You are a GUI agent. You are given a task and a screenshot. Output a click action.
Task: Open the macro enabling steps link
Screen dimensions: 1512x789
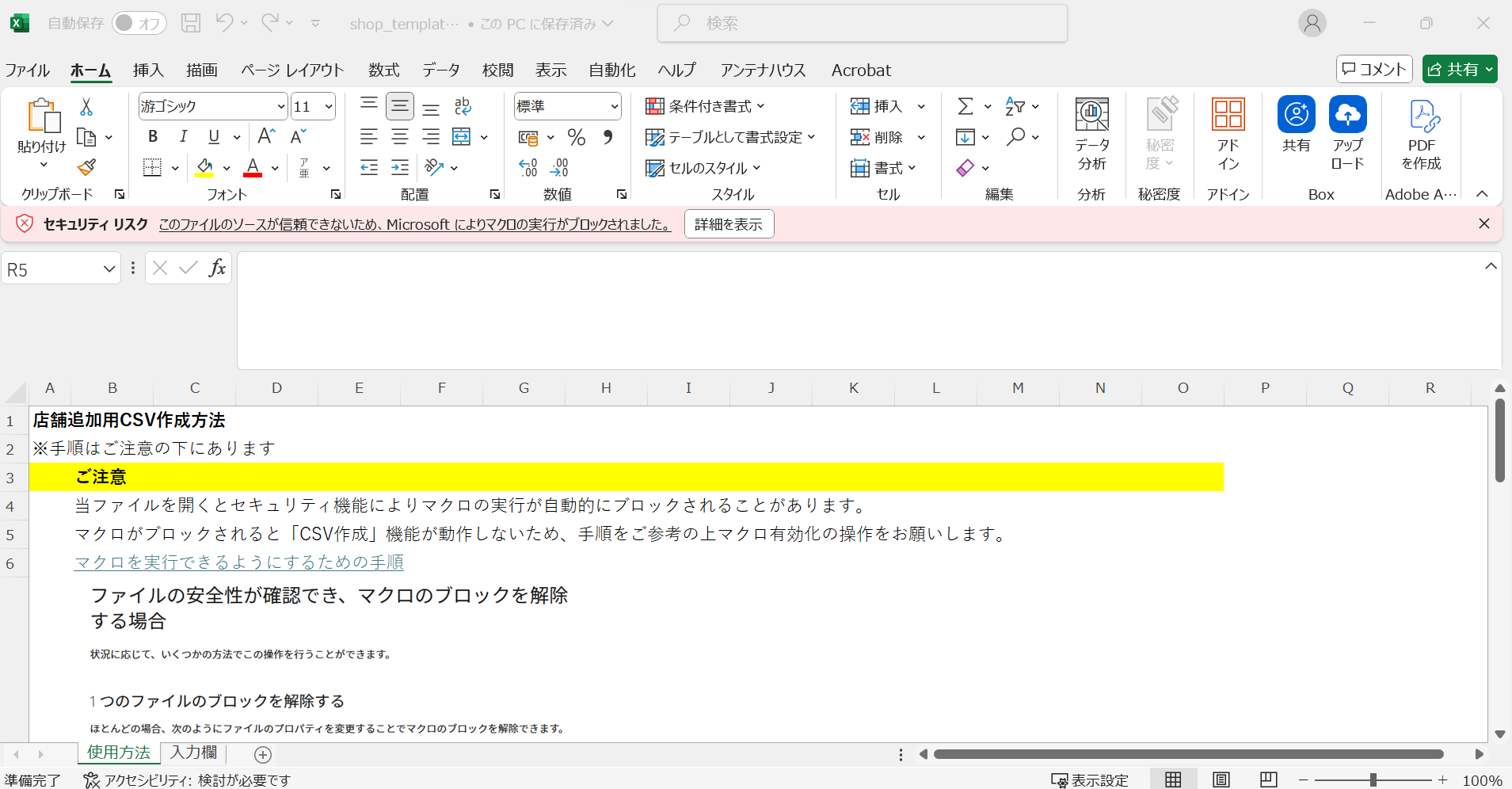point(239,562)
